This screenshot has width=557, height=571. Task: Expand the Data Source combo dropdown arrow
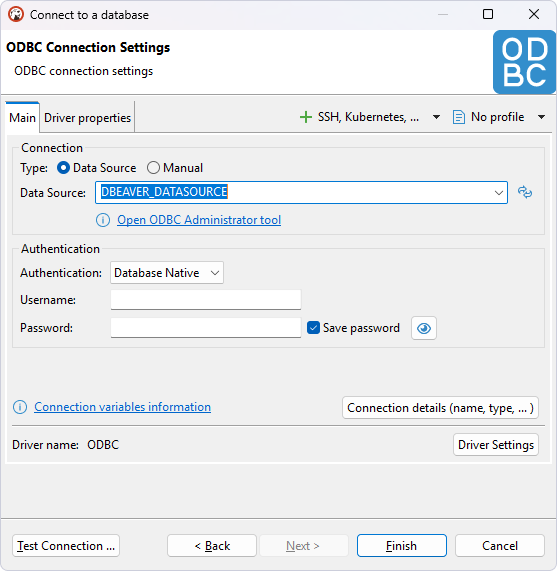pyautogui.click(x=498, y=192)
